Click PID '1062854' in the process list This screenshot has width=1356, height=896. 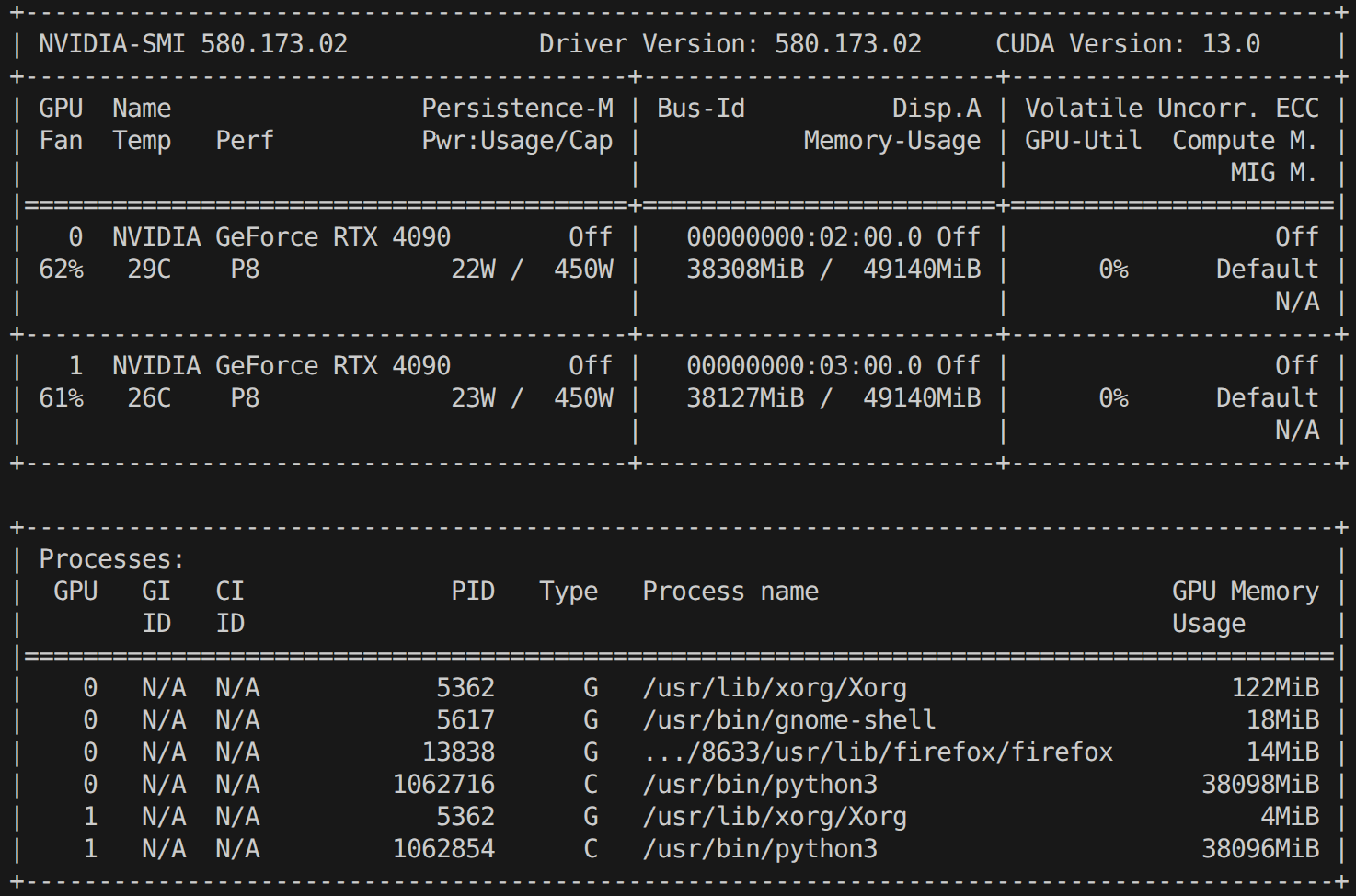pyautogui.click(x=443, y=849)
